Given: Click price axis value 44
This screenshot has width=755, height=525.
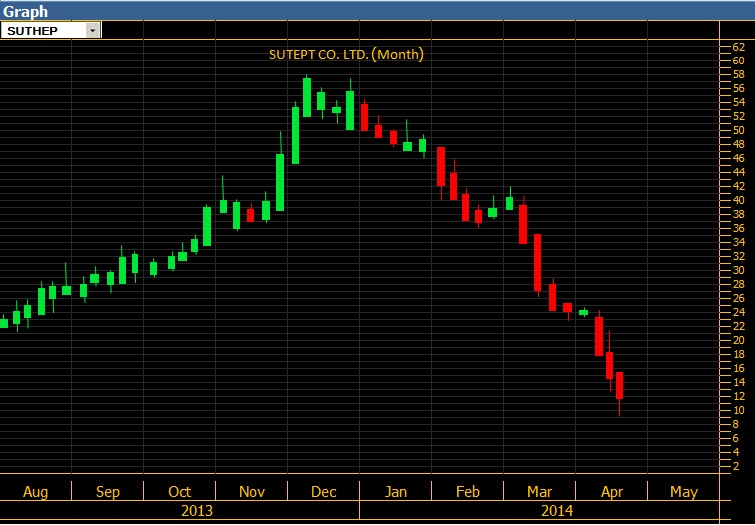Looking at the screenshot, I should [x=738, y=172].
